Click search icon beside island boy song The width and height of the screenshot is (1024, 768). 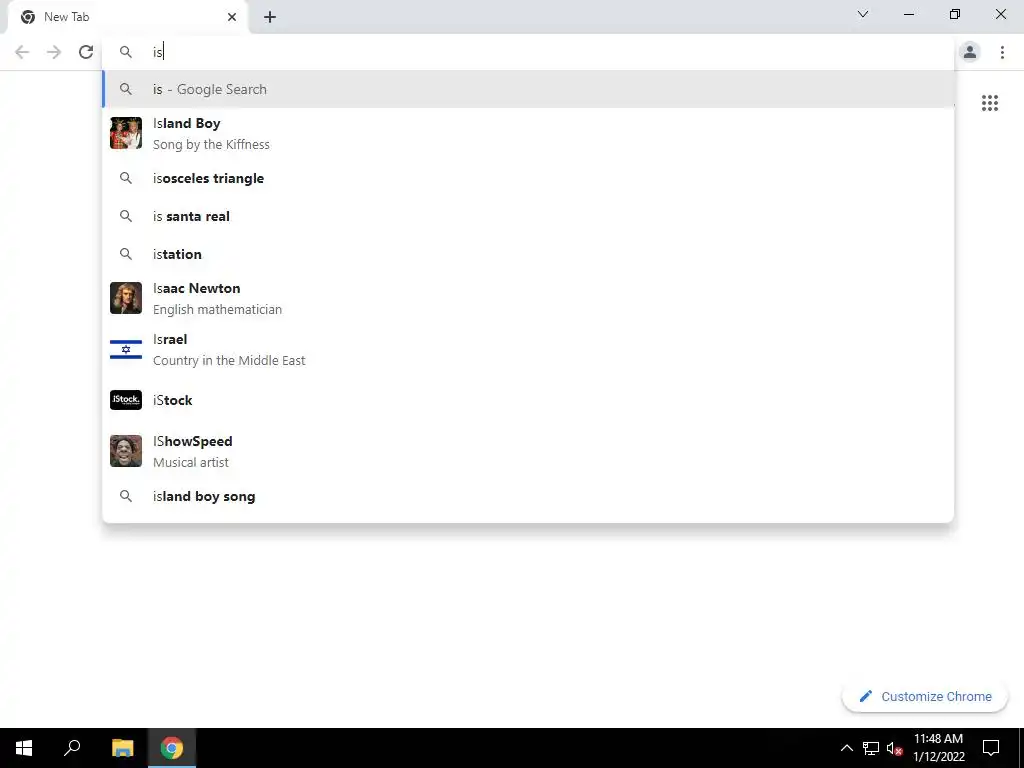[126, 496]
